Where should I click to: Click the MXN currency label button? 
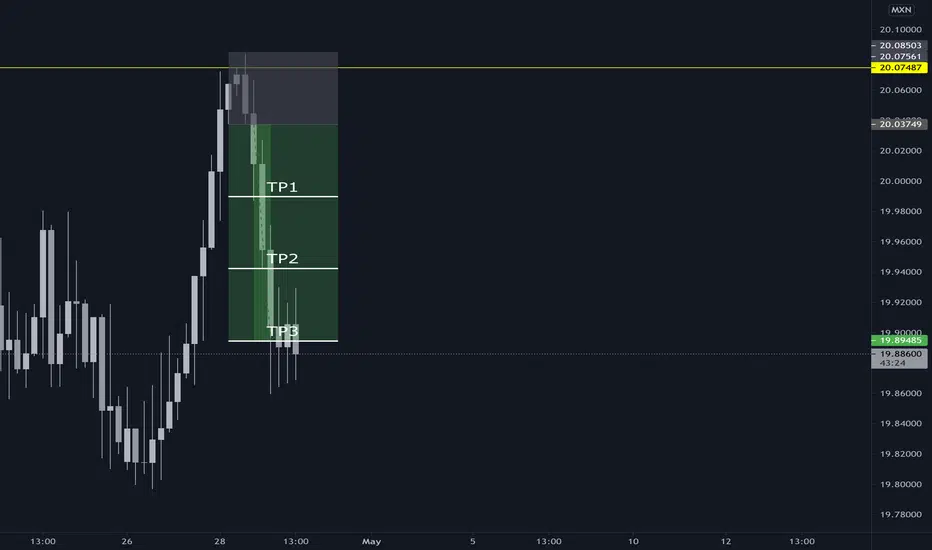(x=900, y=10)
